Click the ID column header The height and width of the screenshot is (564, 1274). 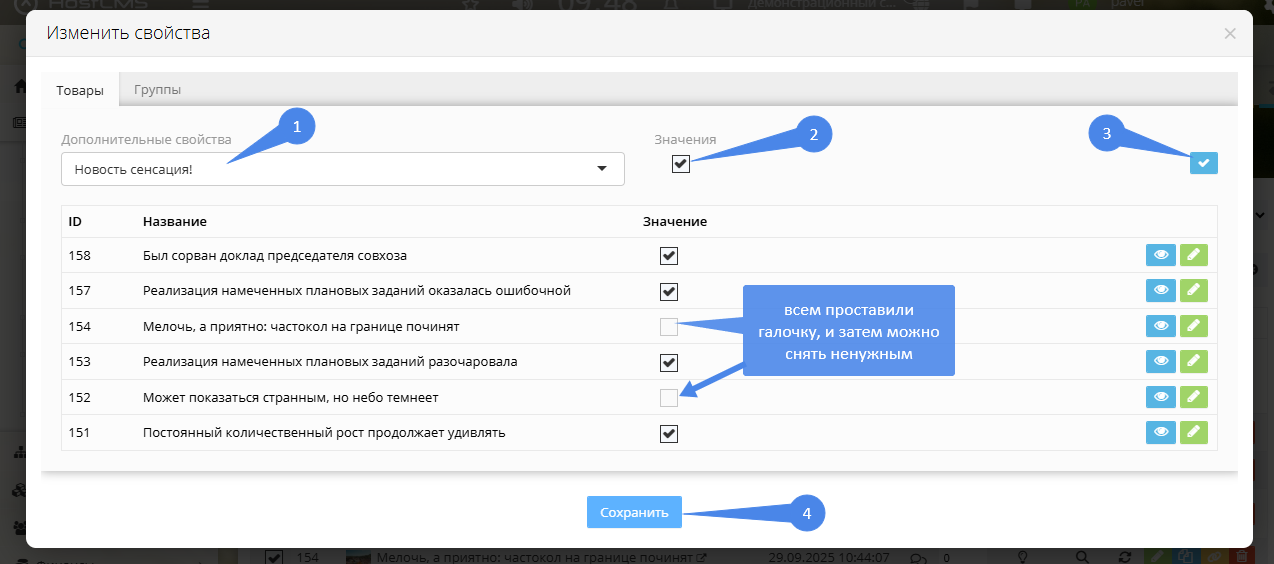click(x=75, y=221)
